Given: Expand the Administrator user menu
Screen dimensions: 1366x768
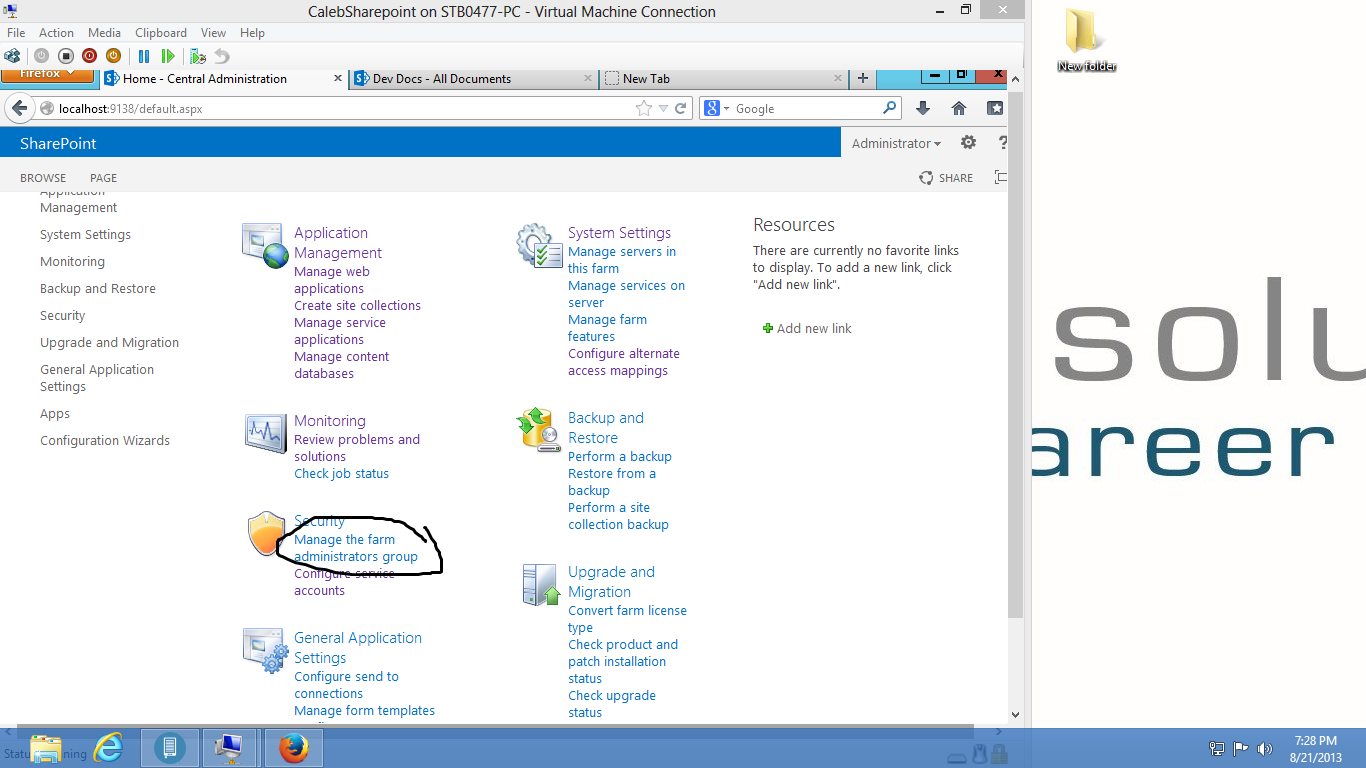Looking at the screenshot, I should pyautogui.click(x=896, y=143).
